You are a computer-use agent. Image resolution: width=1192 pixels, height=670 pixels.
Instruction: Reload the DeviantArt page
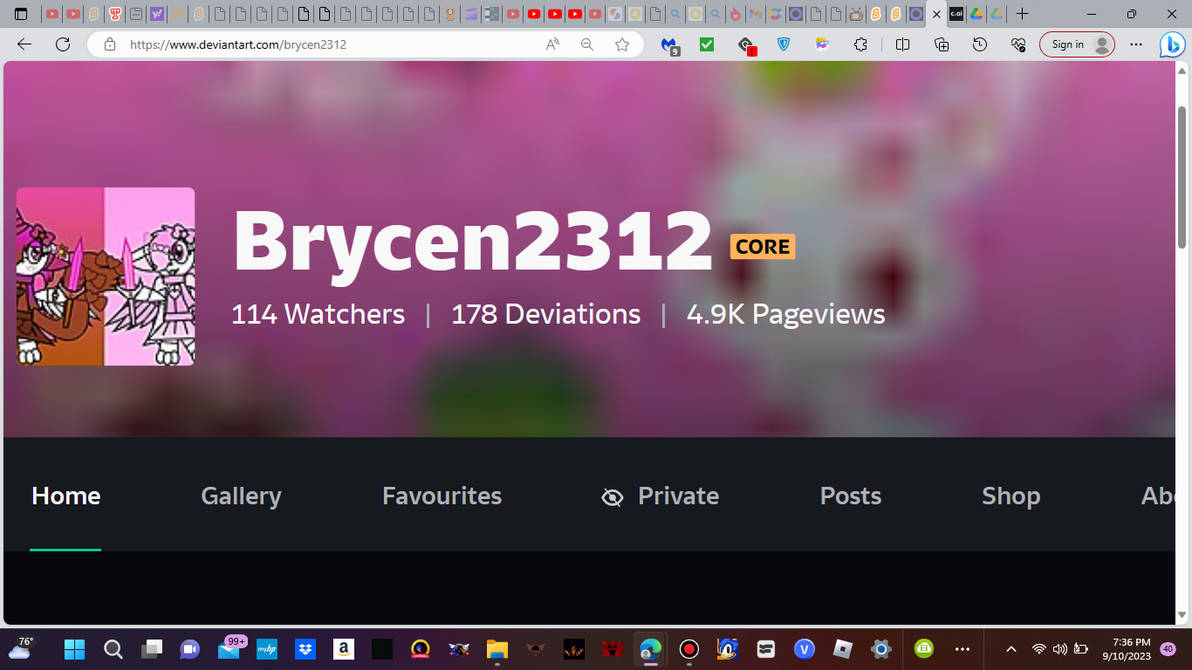pos(63,44)
